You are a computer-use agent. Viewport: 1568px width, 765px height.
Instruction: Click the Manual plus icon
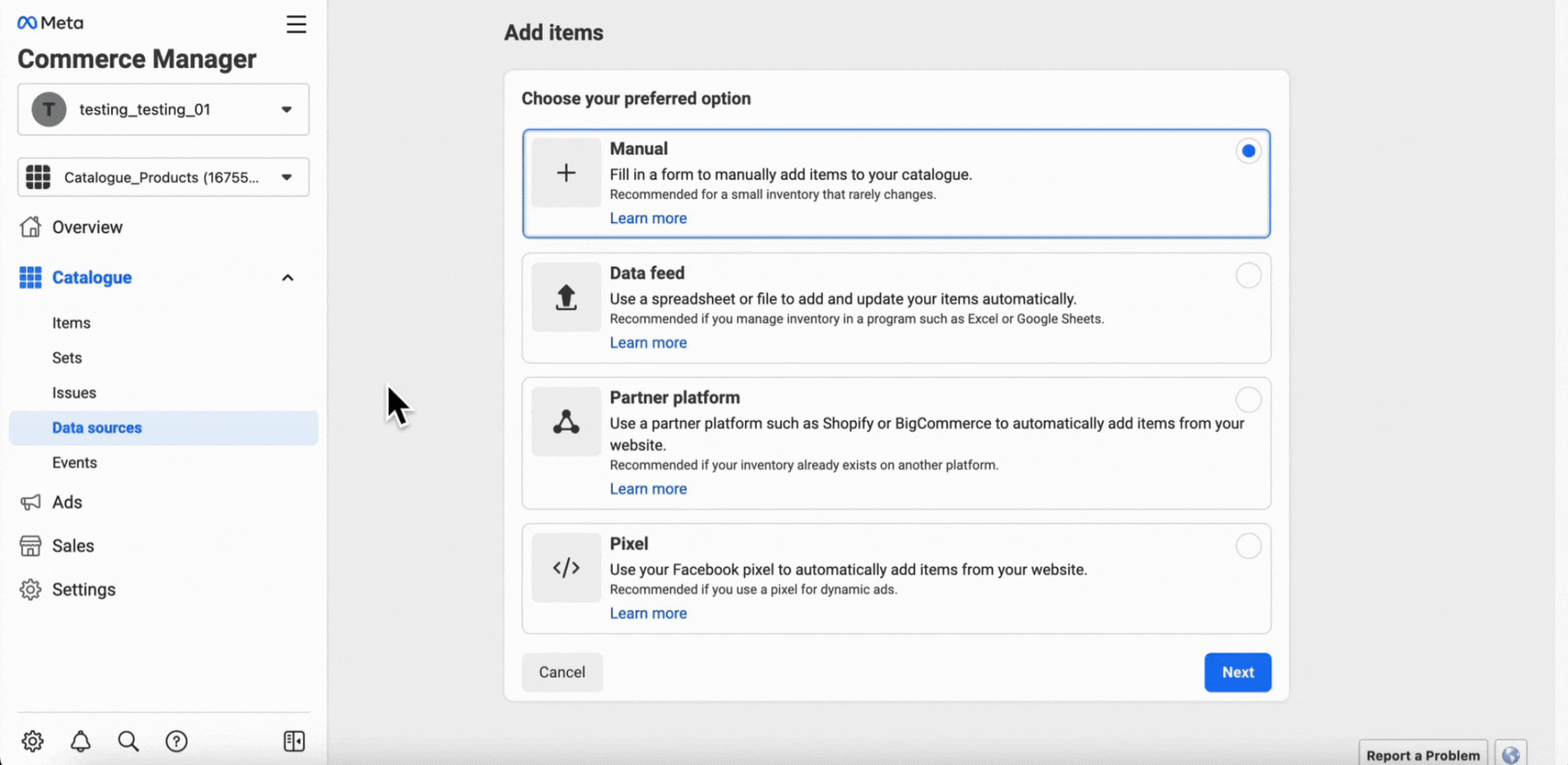tap(566, 173)
